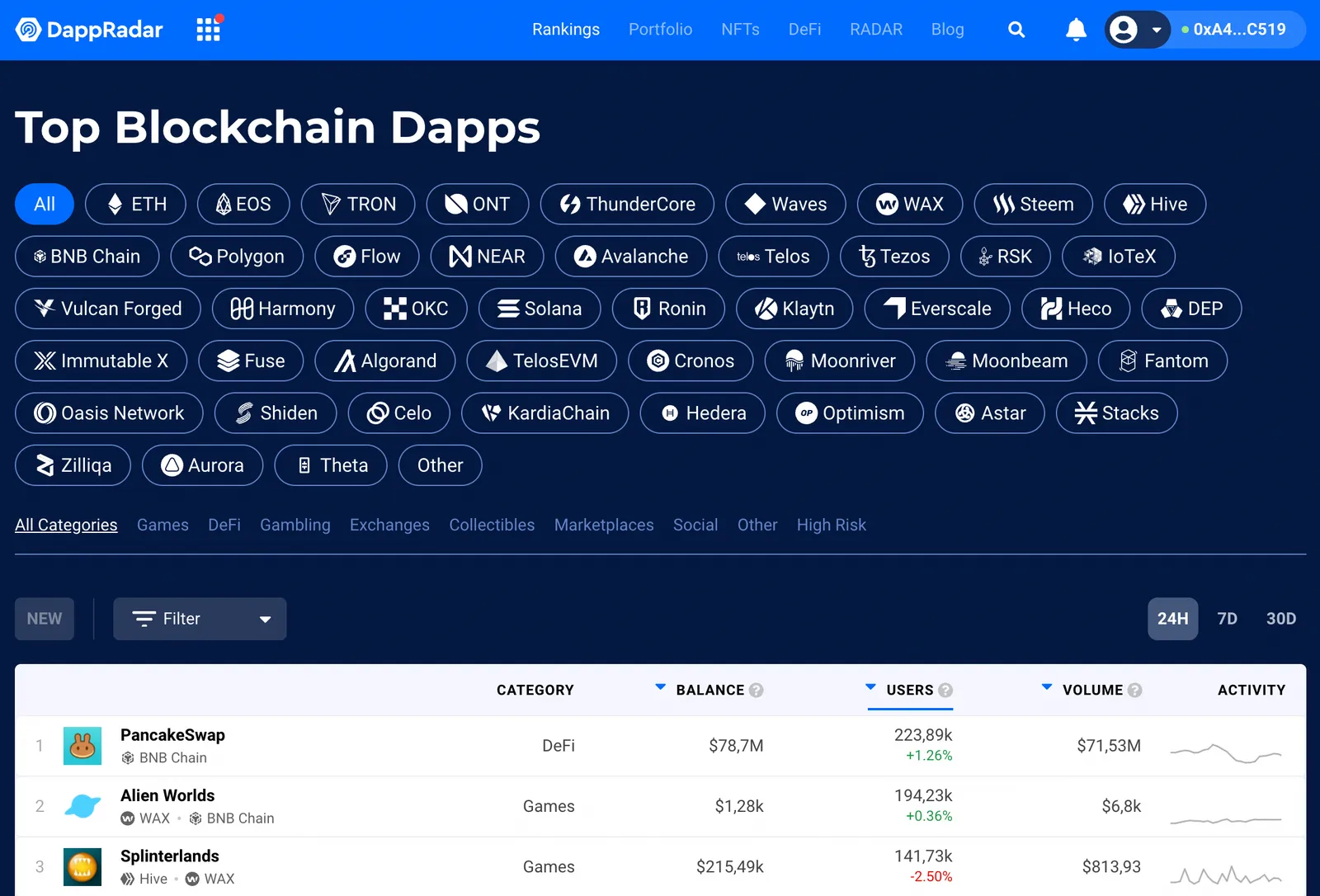The image size is (1320, 896).
Task: Open Alien Worlds dapp link
Action: coord(167,795)
